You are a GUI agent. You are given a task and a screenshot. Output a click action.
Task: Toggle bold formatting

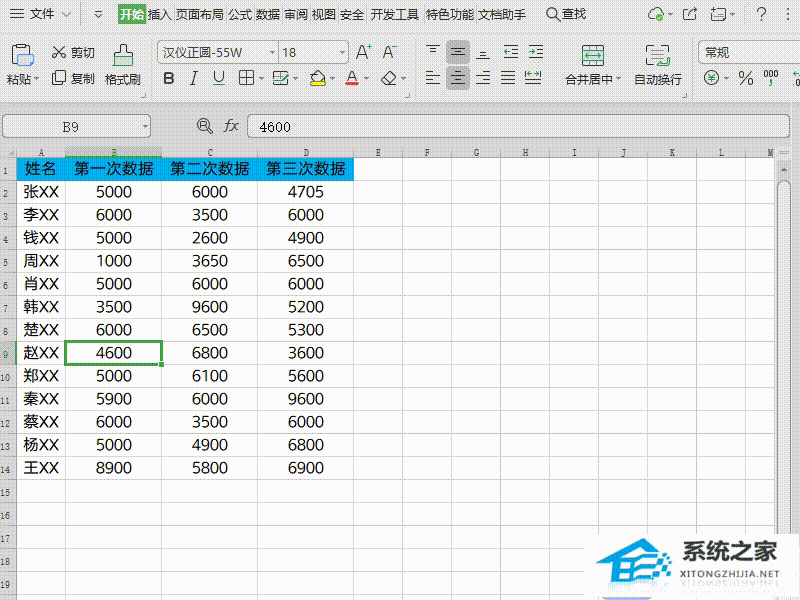coord(169,78)
